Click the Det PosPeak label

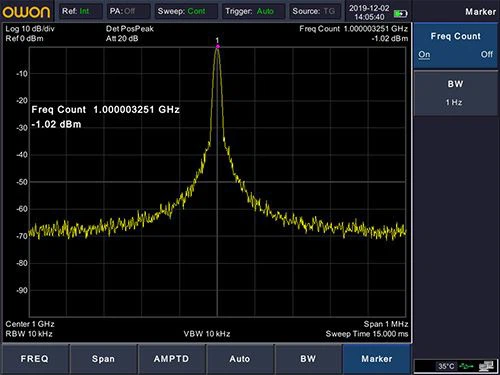[130, 29]
